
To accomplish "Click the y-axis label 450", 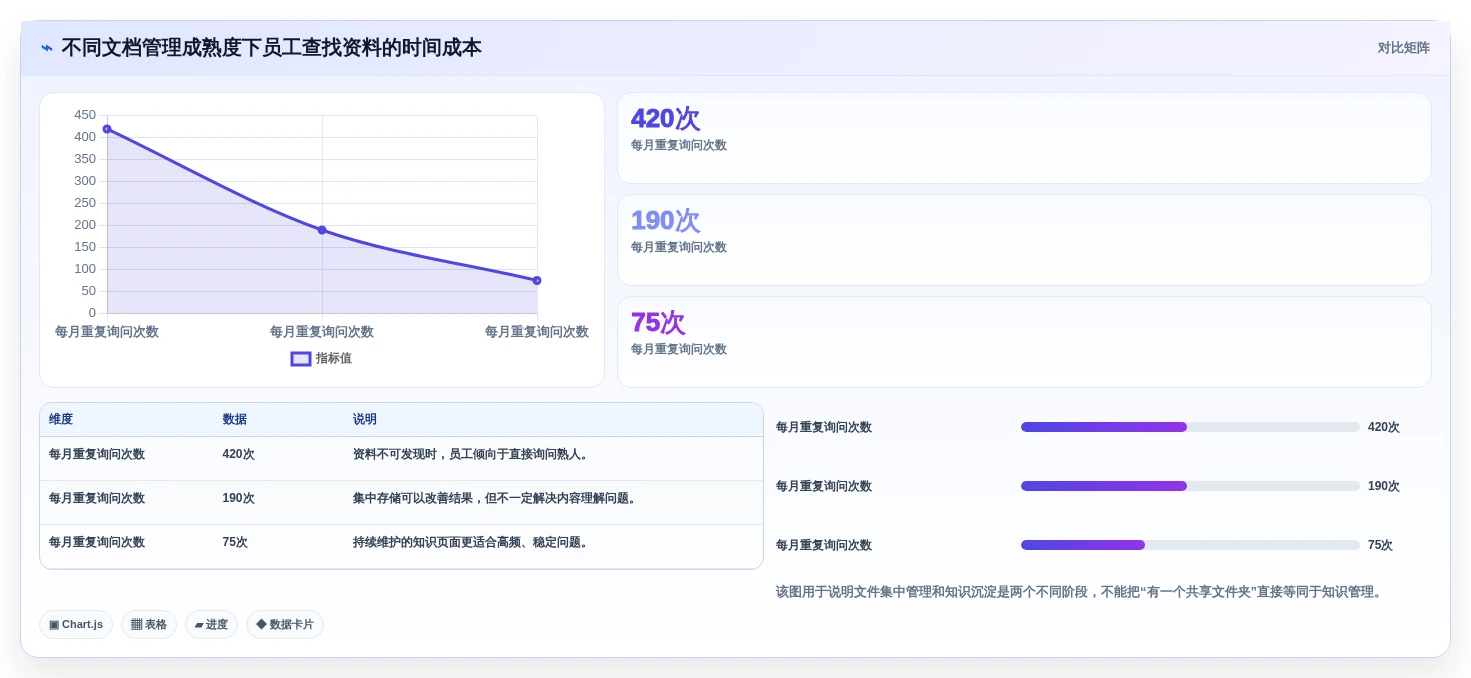I will (x=85, y=115).
